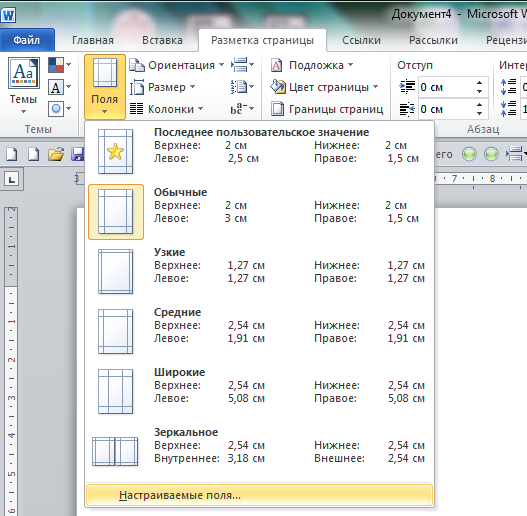Increase the left indent value stepper
527x516 pixels.
tap(479, 83)
